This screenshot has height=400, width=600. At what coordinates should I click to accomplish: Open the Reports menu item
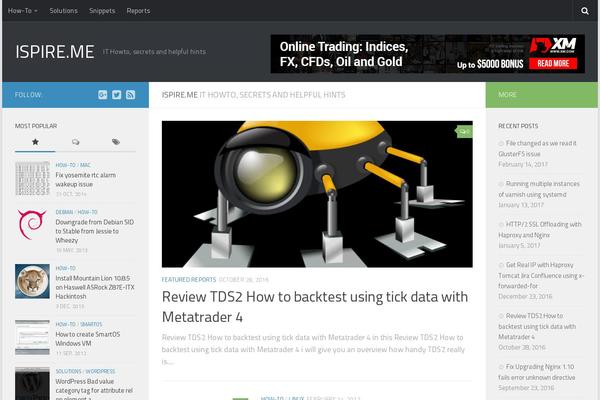tap(138, 11)
